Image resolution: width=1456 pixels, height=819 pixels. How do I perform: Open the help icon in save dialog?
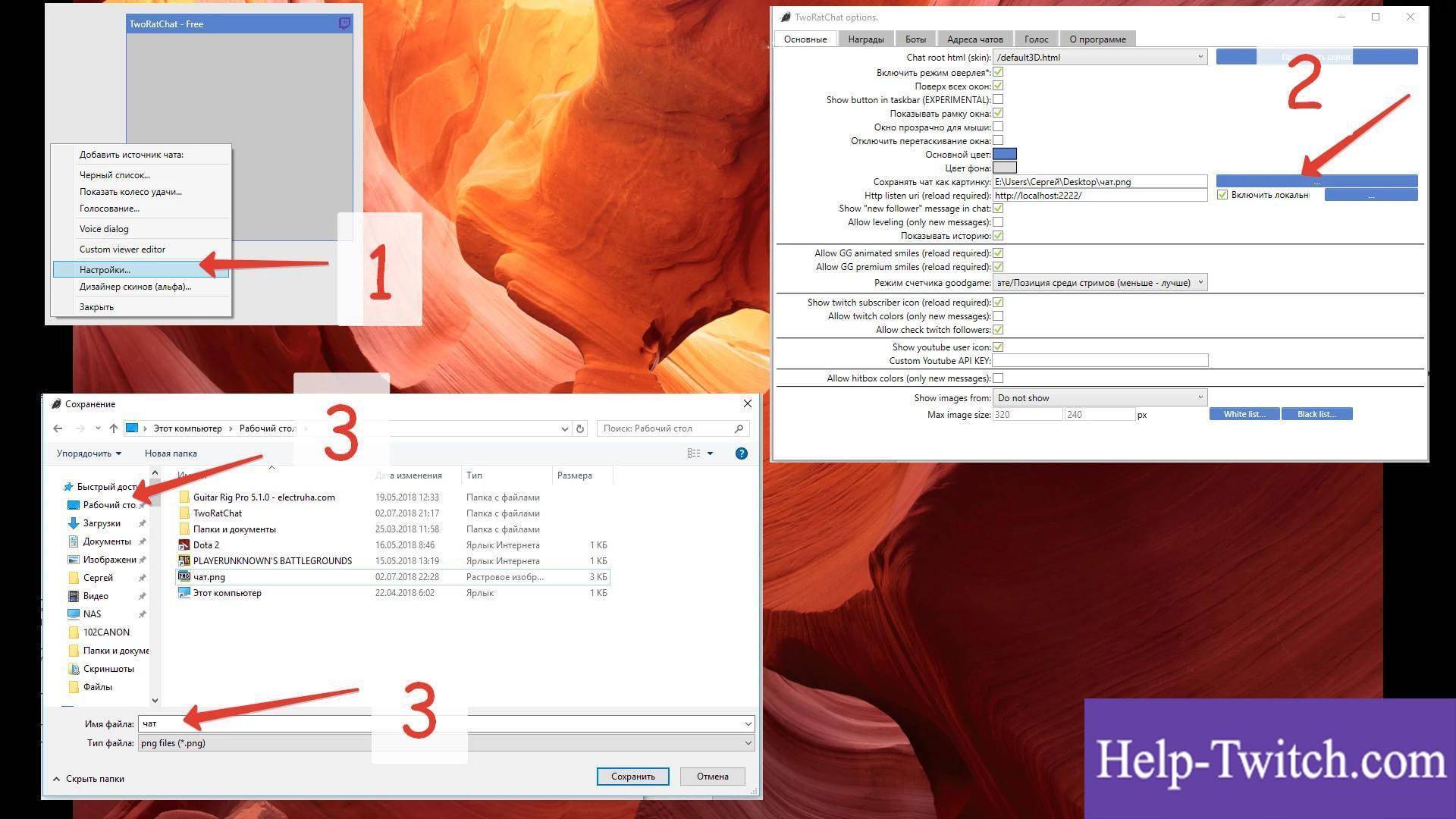742,453
